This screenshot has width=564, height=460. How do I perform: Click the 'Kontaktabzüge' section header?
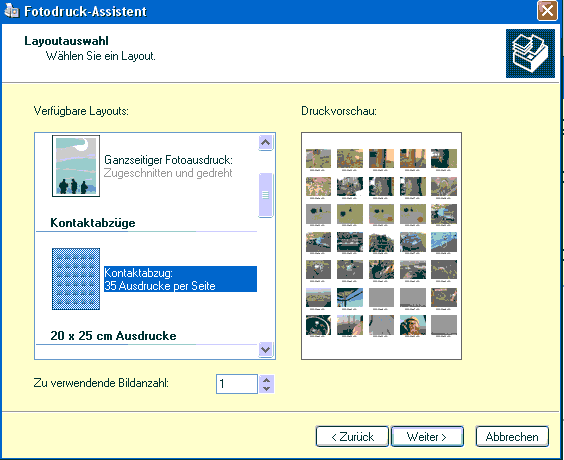[93, 223]
